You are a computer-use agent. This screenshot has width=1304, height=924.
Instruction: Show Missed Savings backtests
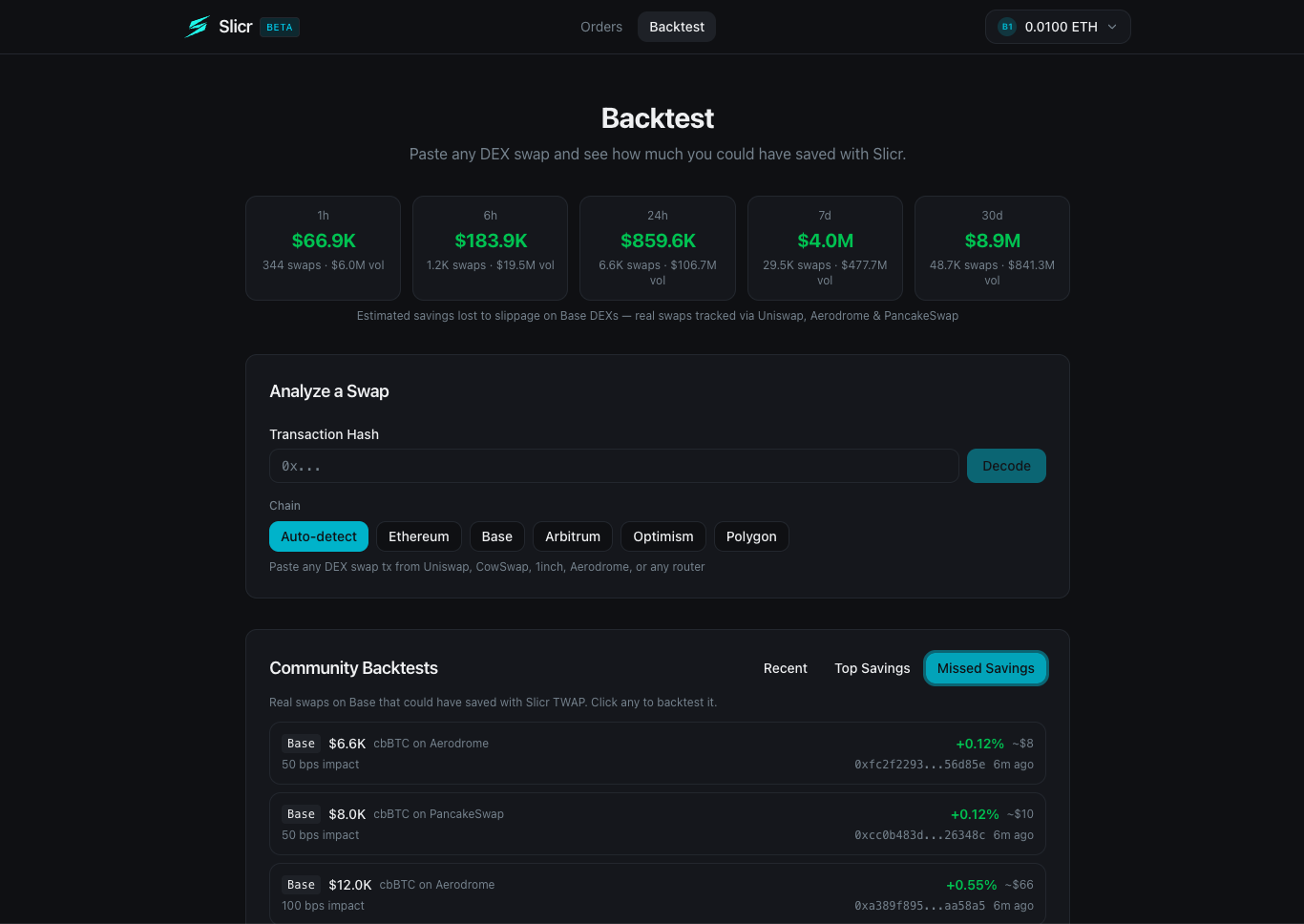coord(986,668)
